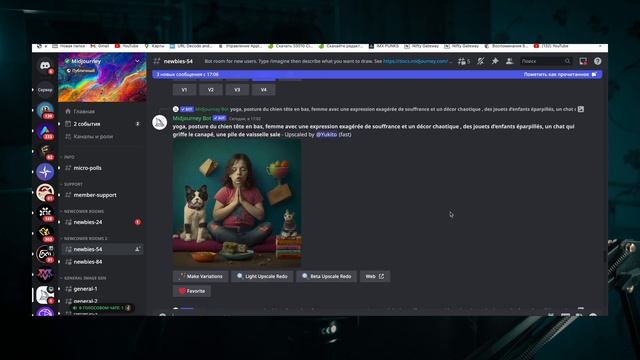This screenshot has width=640, height=360.
Task: Select the newbies-54 channel
Action: [x=102, y=249]
